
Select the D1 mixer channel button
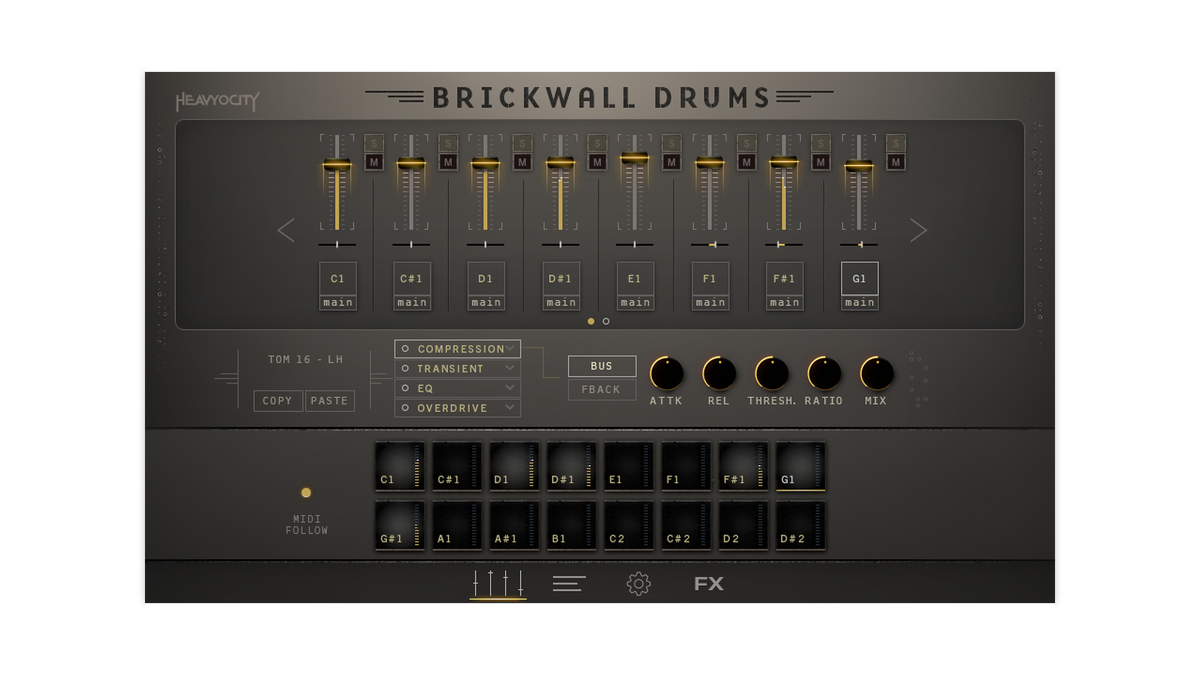point(486,279)
